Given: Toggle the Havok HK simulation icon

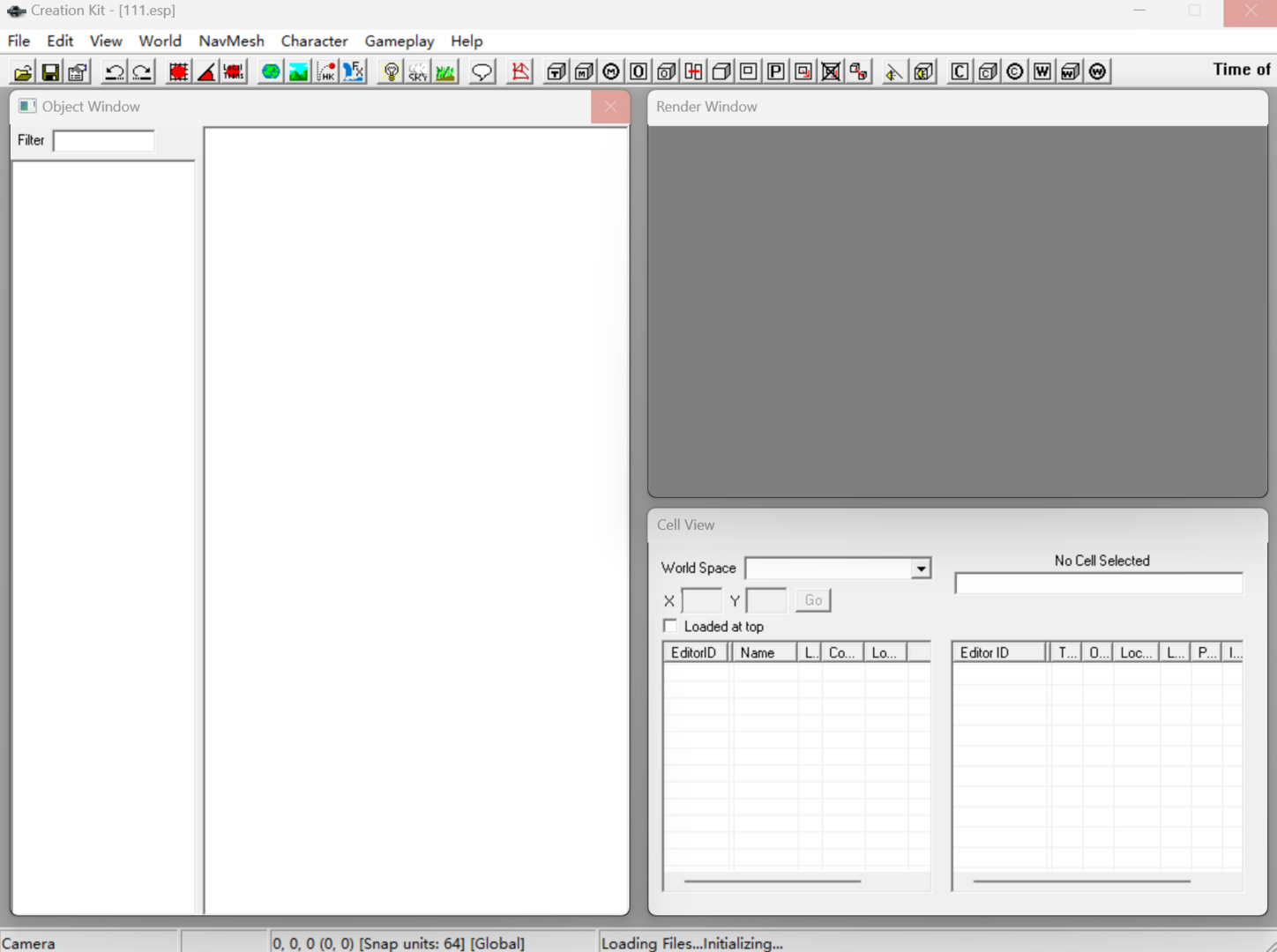Looking at the screenshot, I should click(325, 71).
